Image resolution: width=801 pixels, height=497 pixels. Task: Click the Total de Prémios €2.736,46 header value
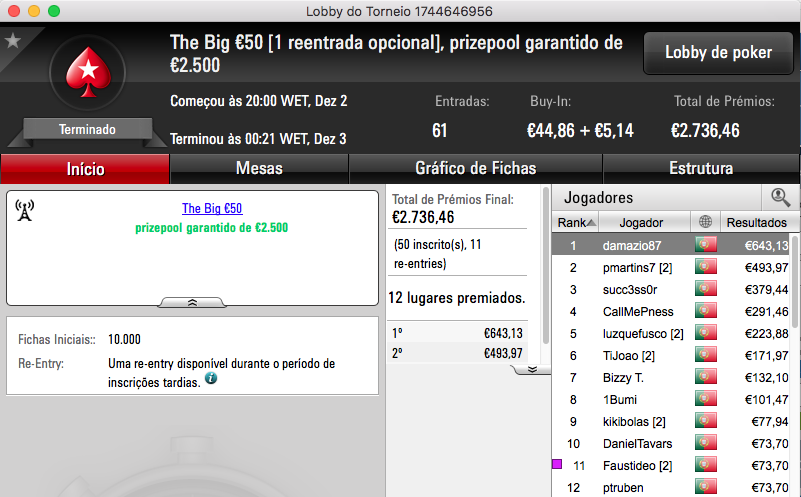coord(705,130)
